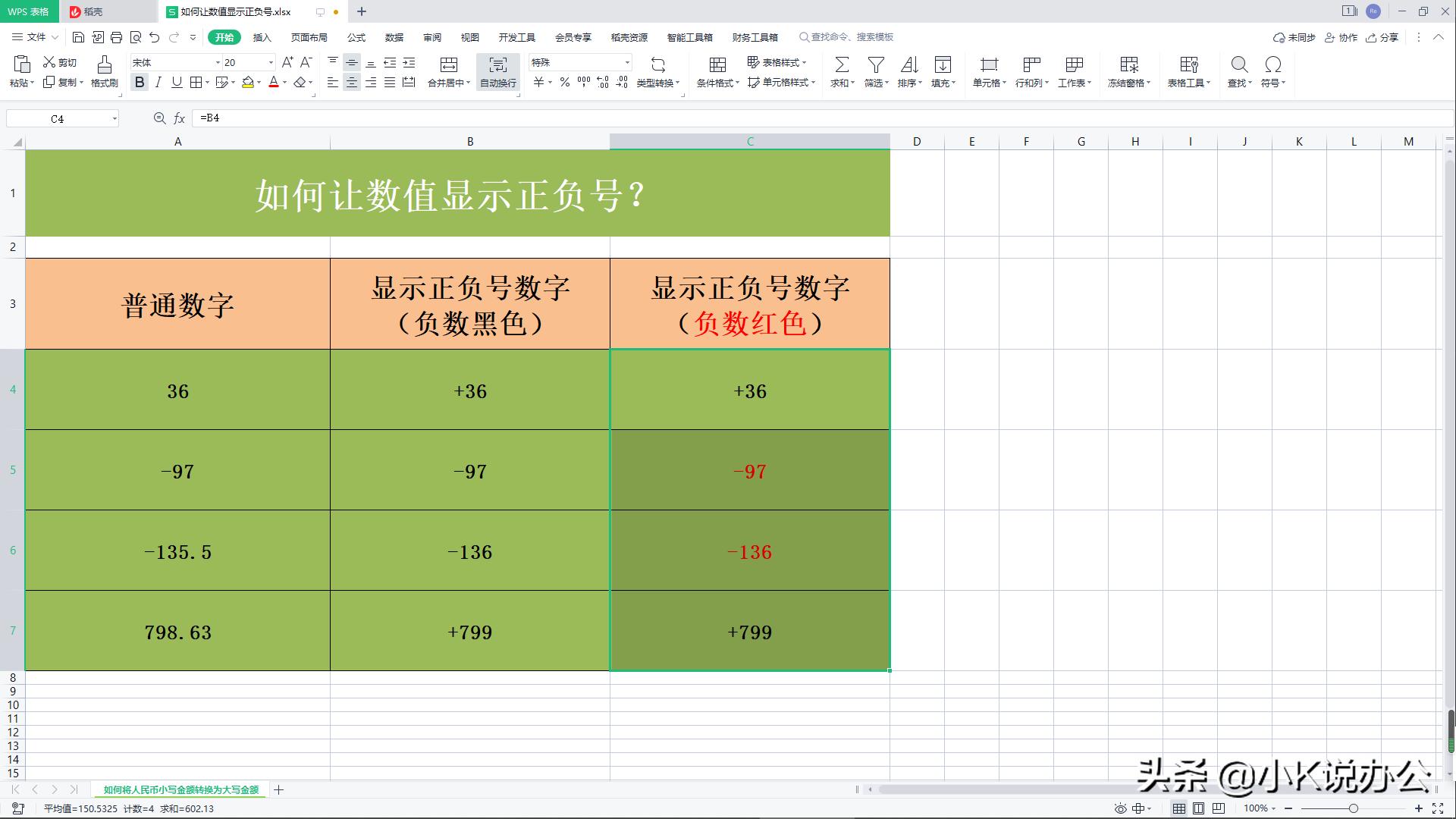Screen dimensions: 1456x819
Task: Apply the 求和 AutoSum function
Action: tap(841, 72)
